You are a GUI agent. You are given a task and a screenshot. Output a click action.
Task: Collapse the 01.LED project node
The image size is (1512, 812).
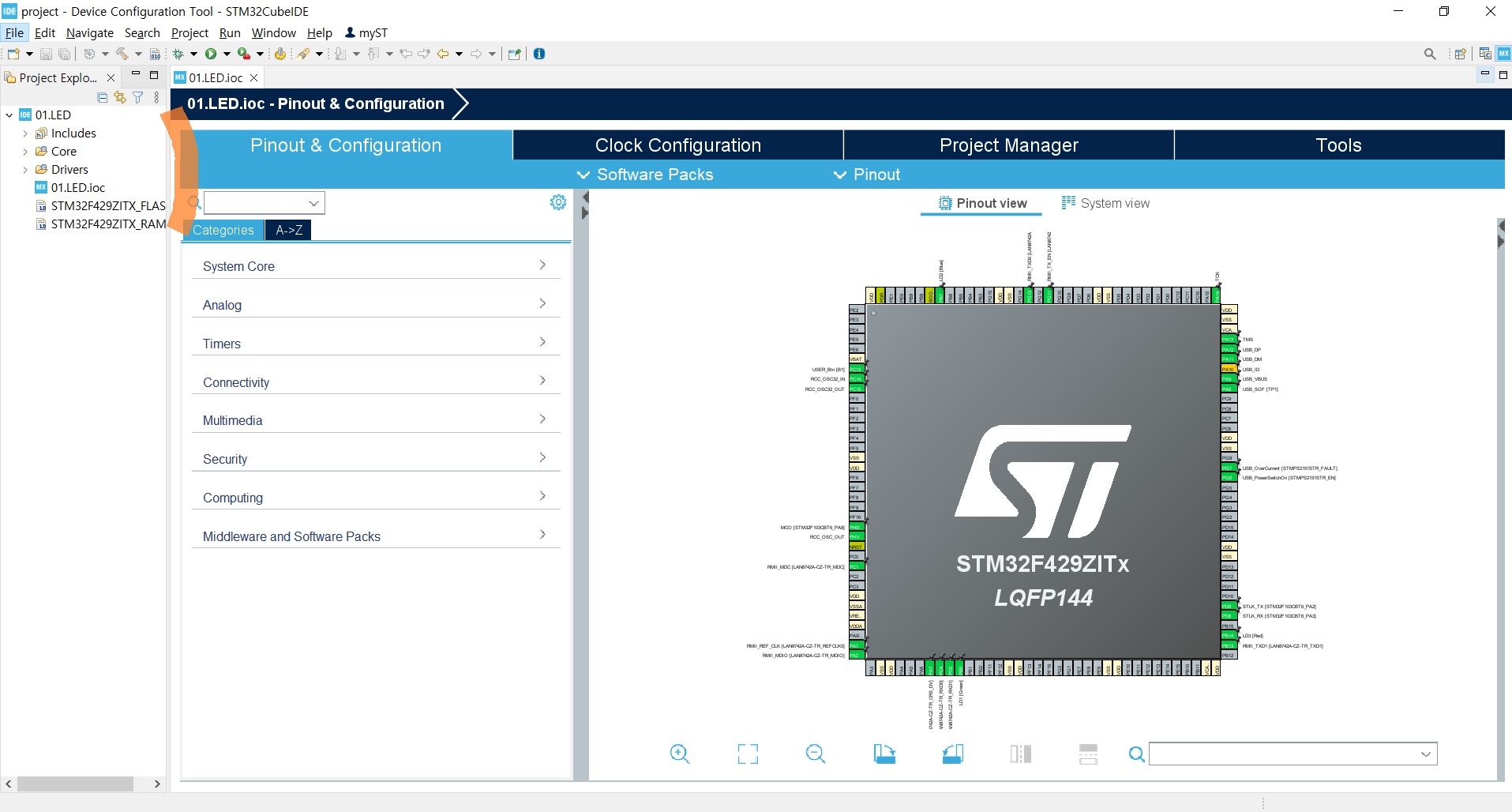[x=9, y=115]
